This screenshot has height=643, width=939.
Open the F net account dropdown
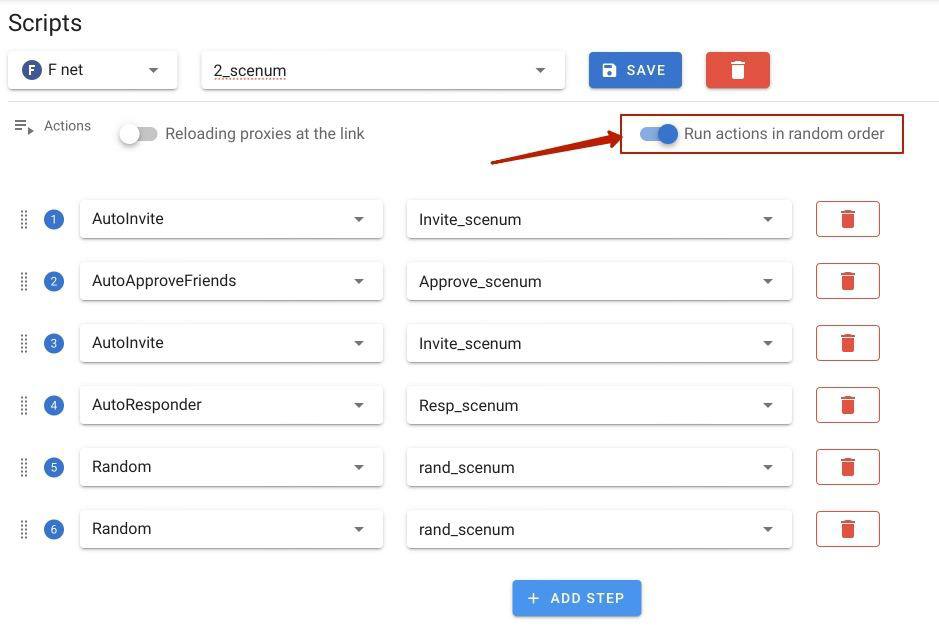93,70
